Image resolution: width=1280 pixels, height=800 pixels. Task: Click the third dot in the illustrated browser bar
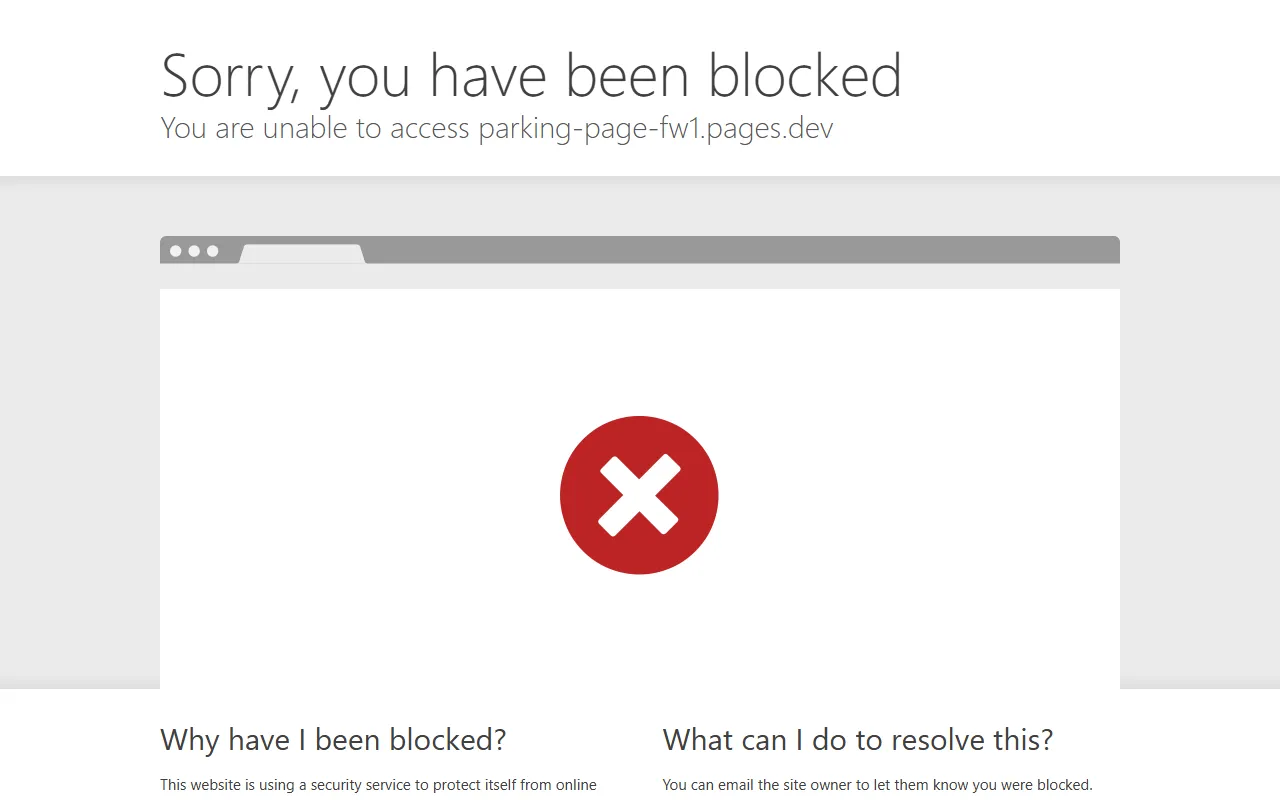212,251
